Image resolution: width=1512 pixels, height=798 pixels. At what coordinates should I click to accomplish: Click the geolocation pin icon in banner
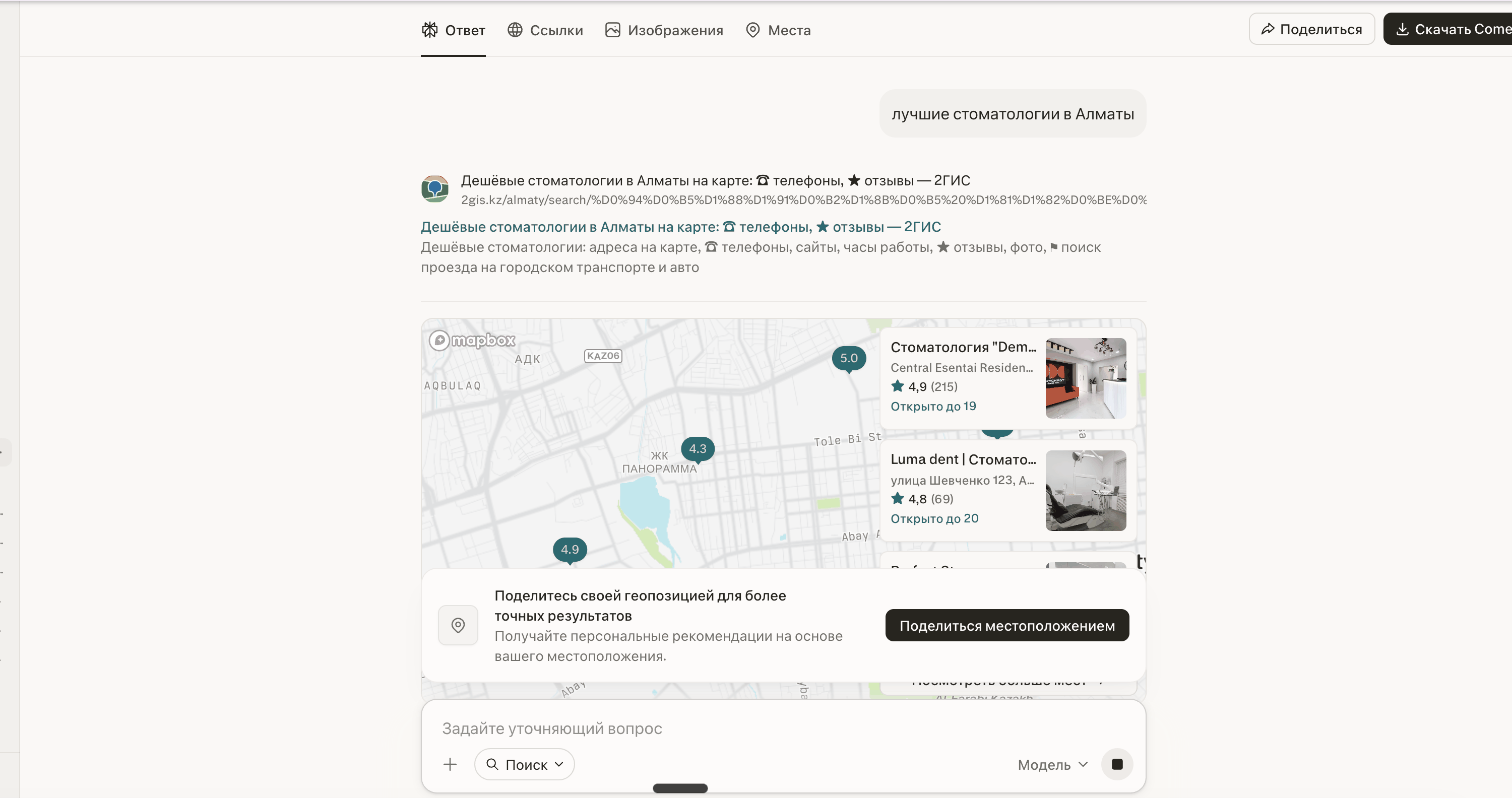[458, 626]
